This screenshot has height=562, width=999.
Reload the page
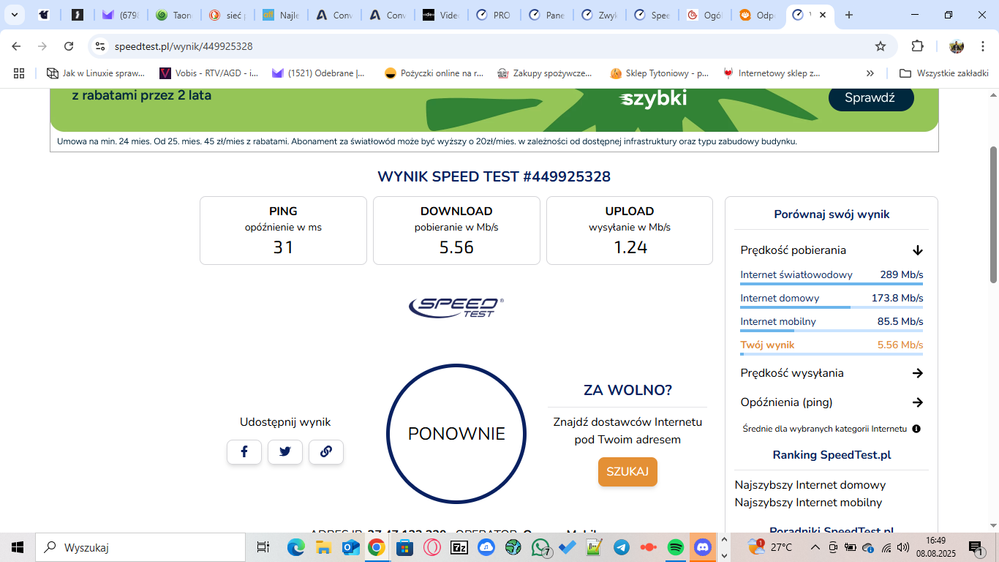tap(69, 46)
